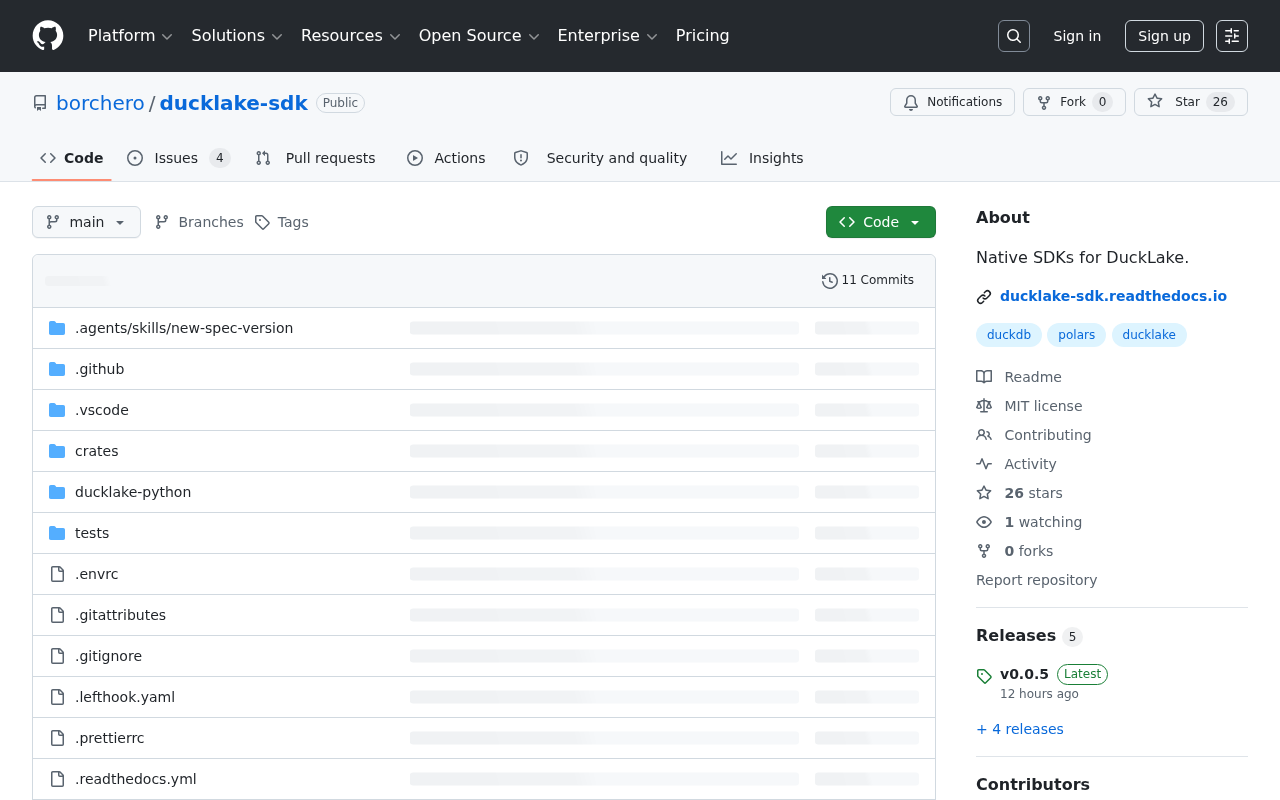1280x800 pixels.
Task: Open the ducklake-python folder
Action: pyautogui.click(x=133, y=492)
